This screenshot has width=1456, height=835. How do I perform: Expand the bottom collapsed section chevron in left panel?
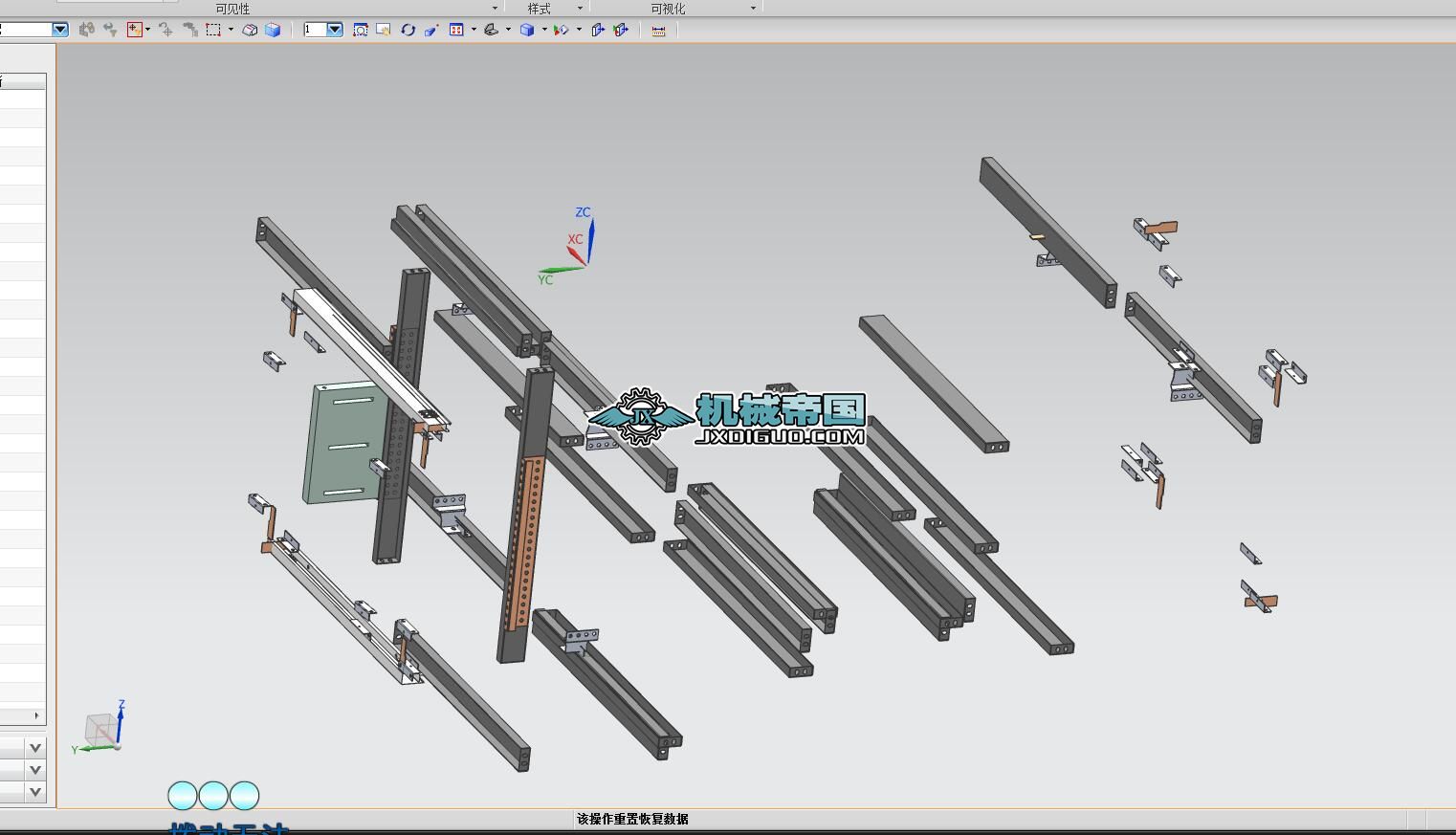click(x=35, y=792)
